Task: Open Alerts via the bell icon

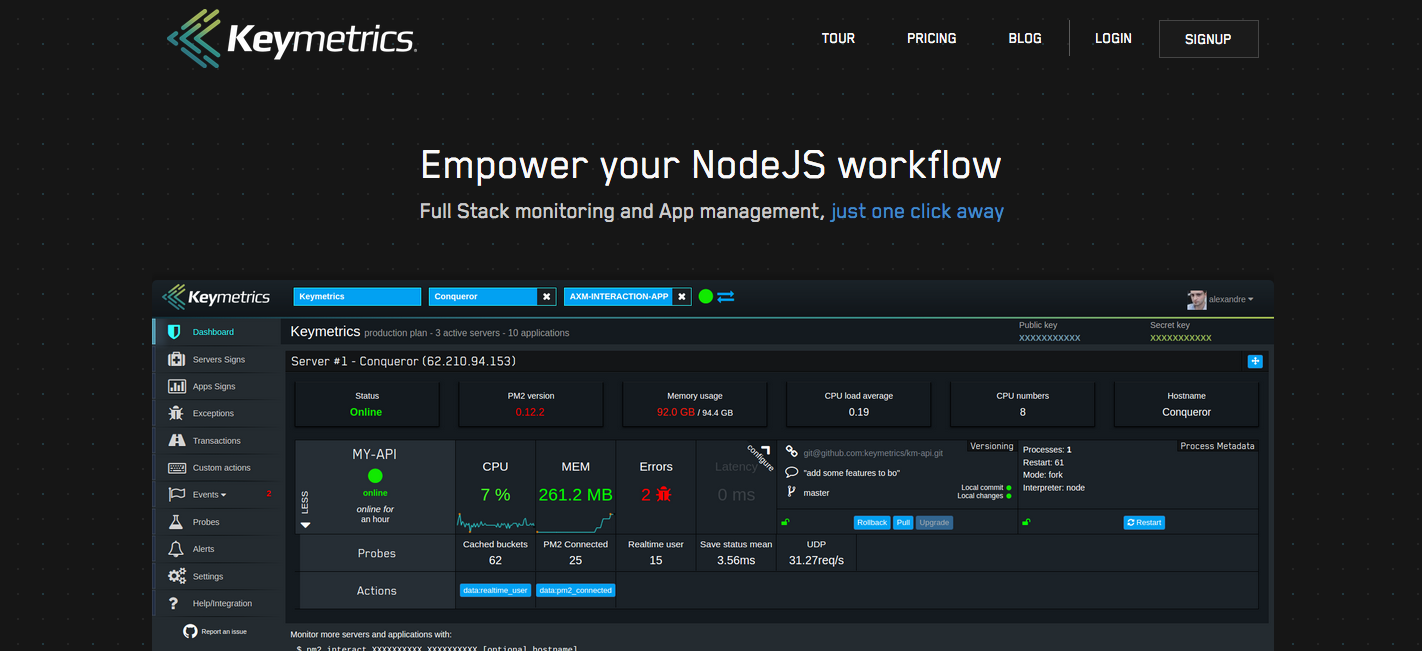Action: point(177,549)
